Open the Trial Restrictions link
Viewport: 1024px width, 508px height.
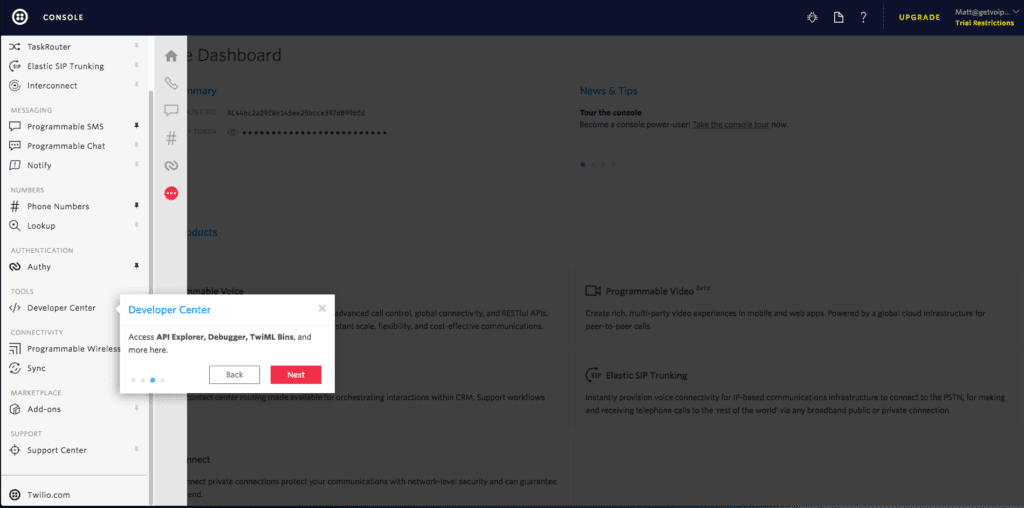985,24
